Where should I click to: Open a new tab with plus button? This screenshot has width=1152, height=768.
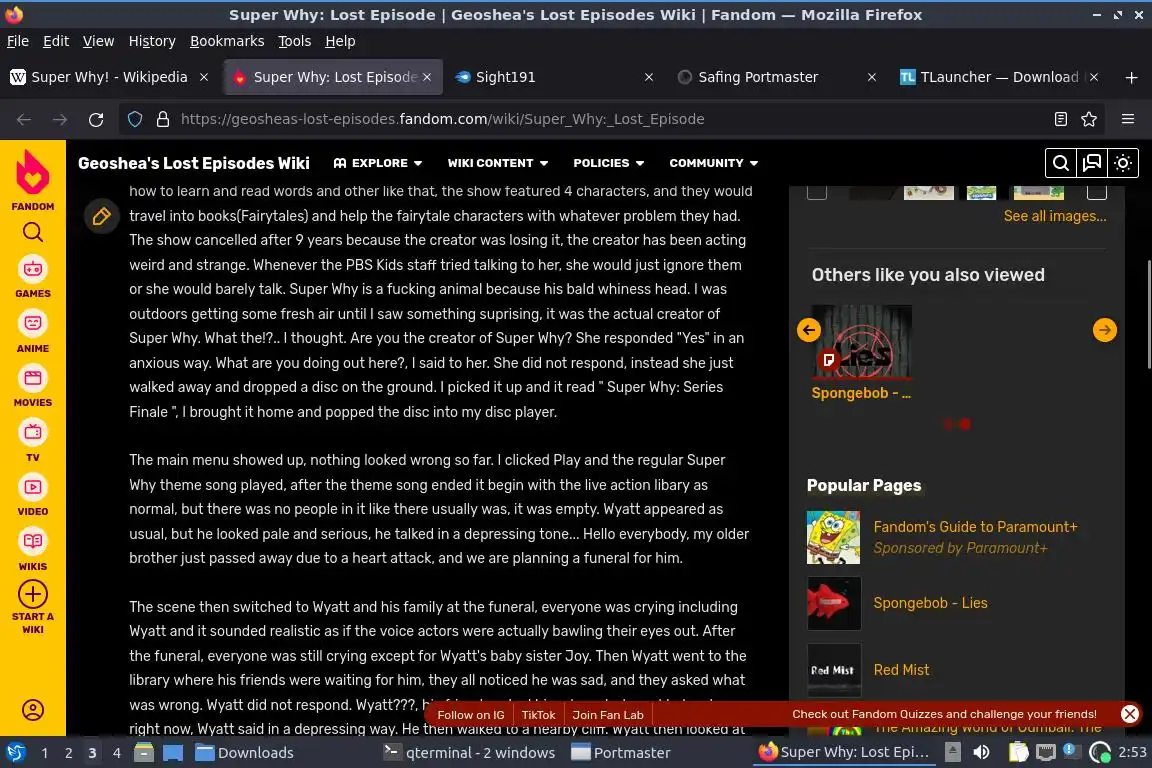tap(1131, 77)
